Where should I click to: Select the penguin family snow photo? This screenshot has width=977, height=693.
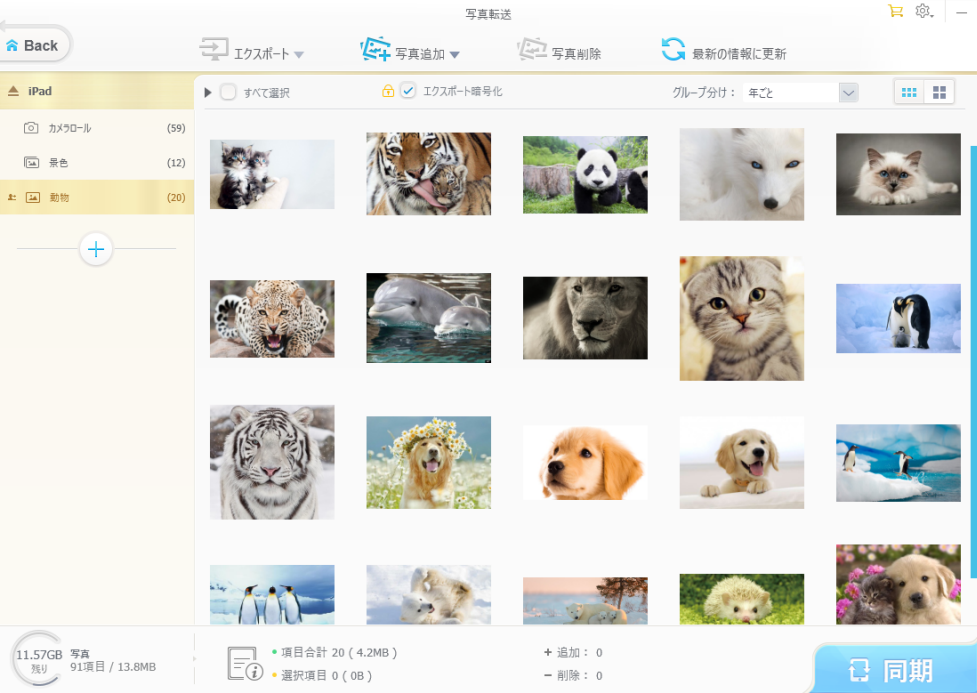point(898,318)
